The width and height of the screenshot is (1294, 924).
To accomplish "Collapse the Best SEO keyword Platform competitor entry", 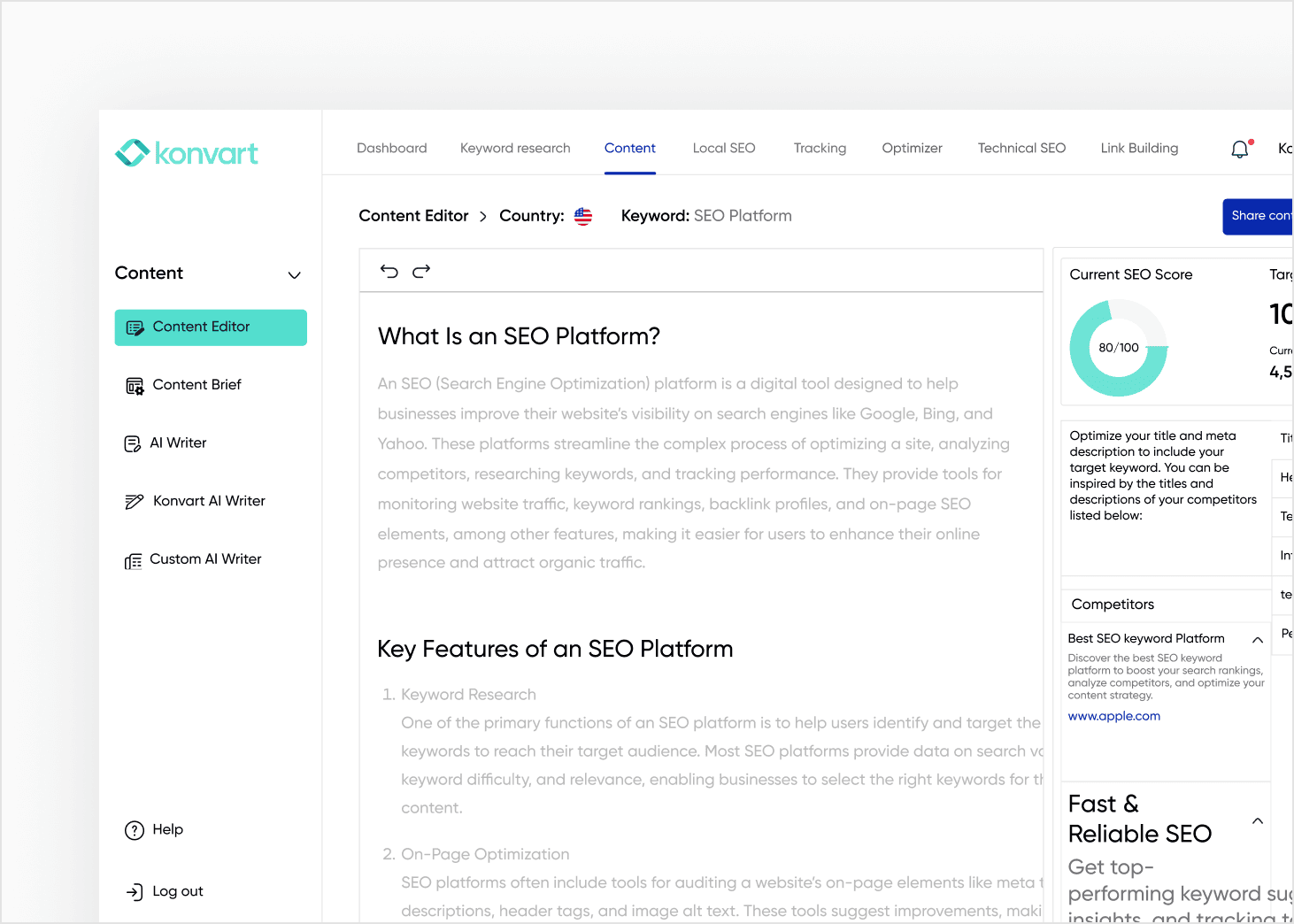I will click(x=1258, y=639).
